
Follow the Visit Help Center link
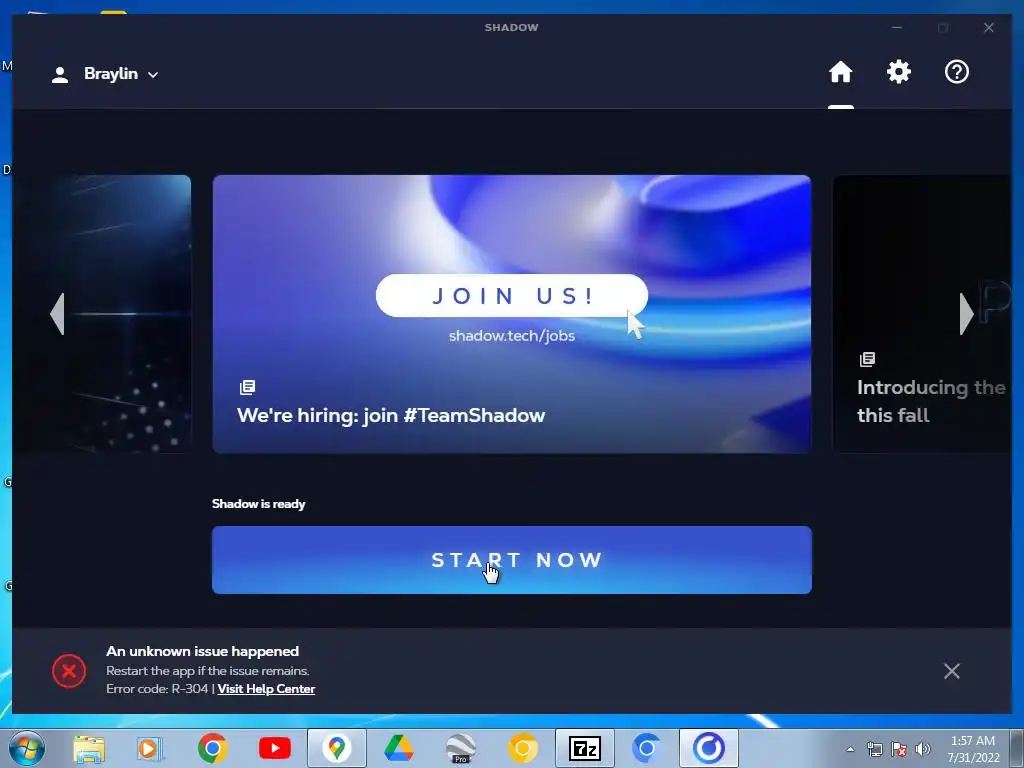266,689
